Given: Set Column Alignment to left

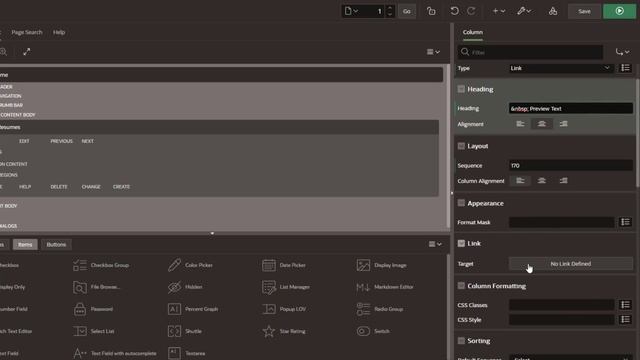Looking at the screenshot, I should (x=520, y=181).
